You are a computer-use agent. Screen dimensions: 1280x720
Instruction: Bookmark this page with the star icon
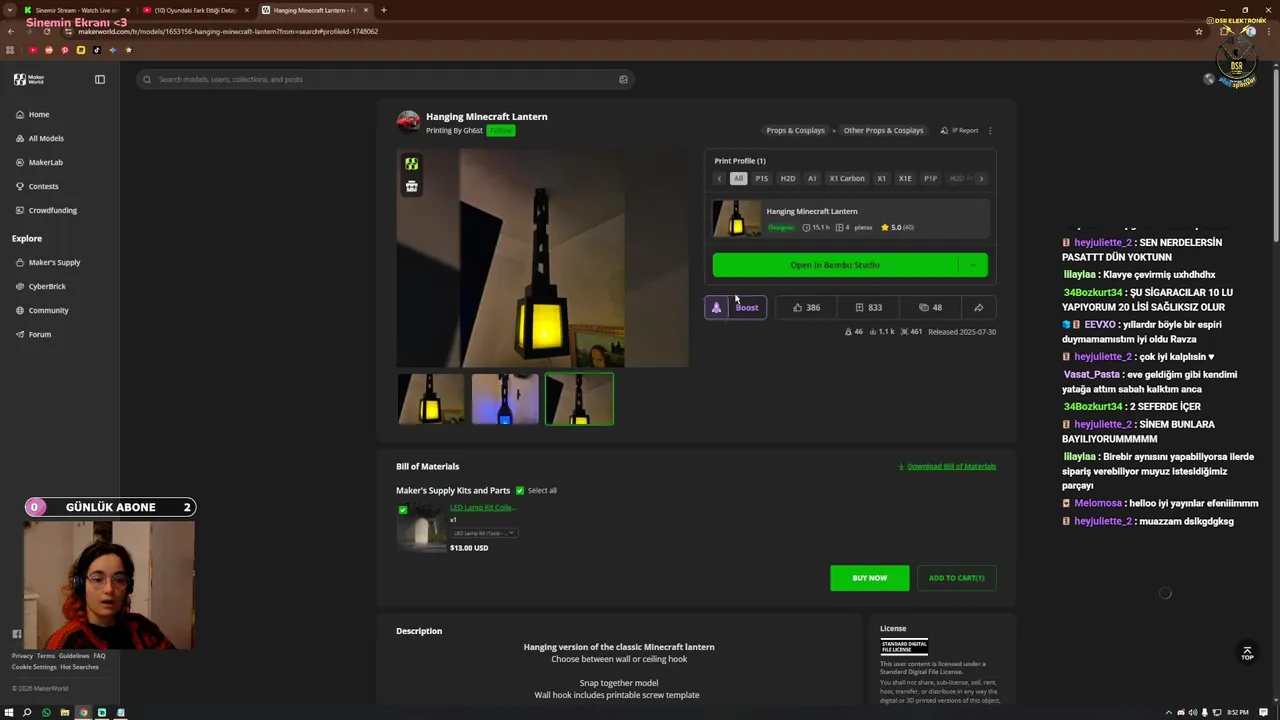pyautogui.click(x=1199, y=31)
